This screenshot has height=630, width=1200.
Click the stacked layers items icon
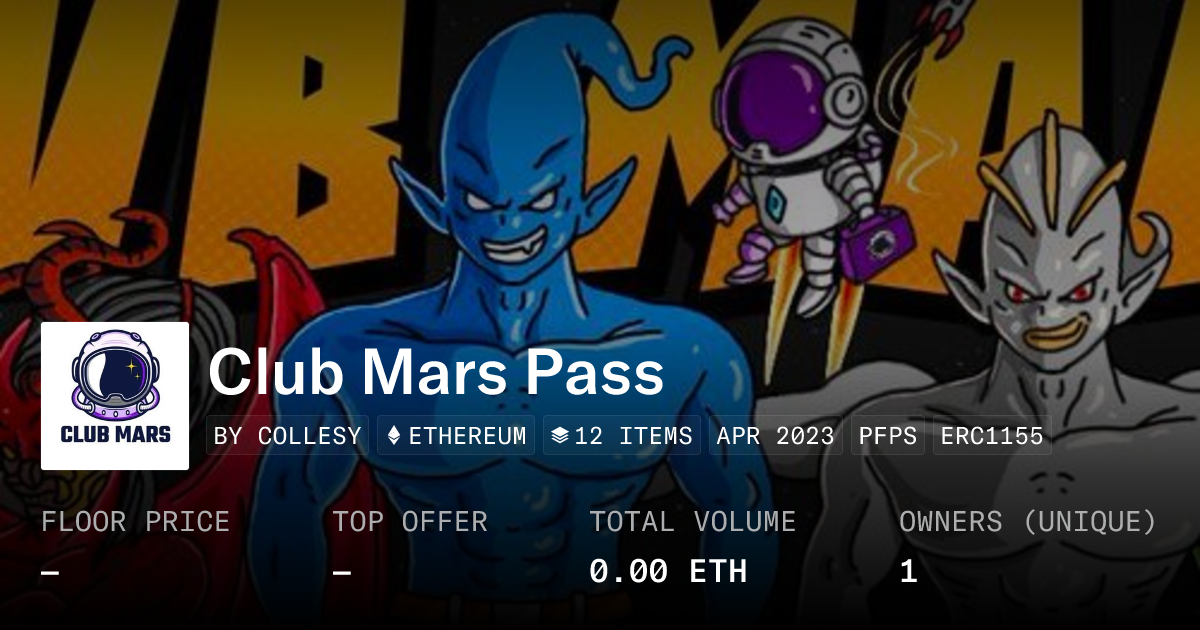tap(560, 436)
